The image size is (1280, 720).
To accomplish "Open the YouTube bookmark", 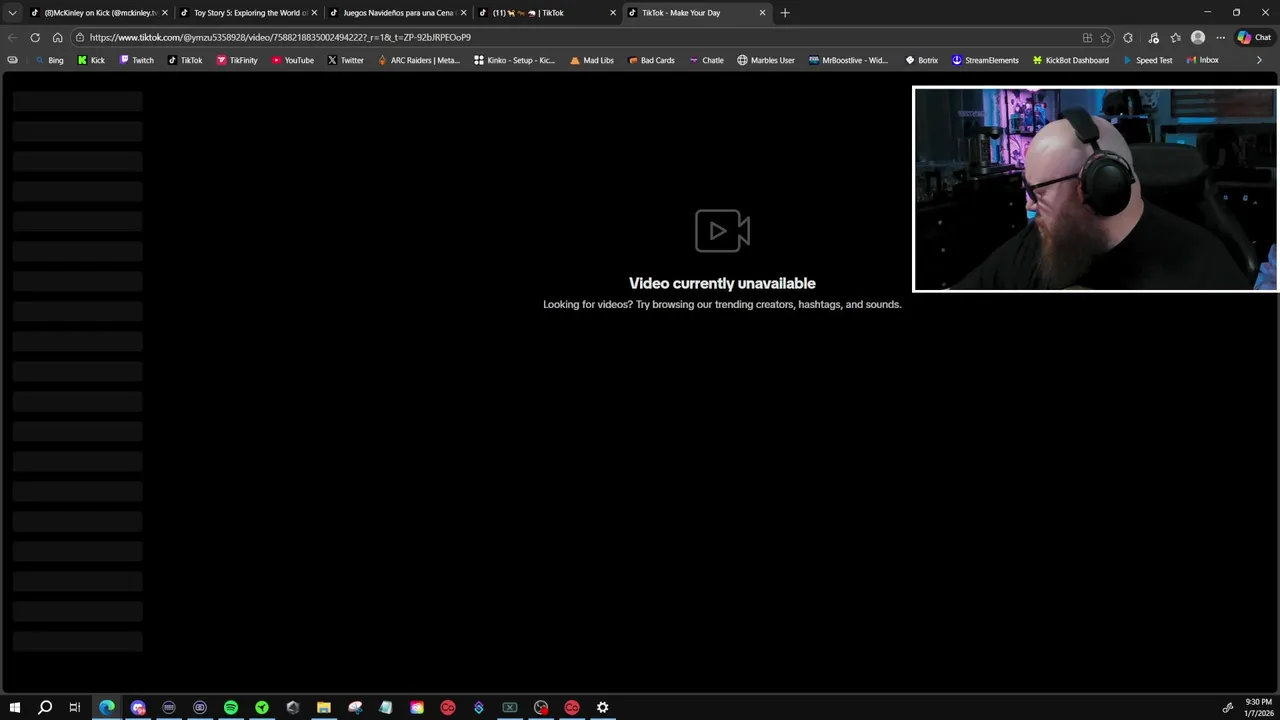I will click(293, 60).
